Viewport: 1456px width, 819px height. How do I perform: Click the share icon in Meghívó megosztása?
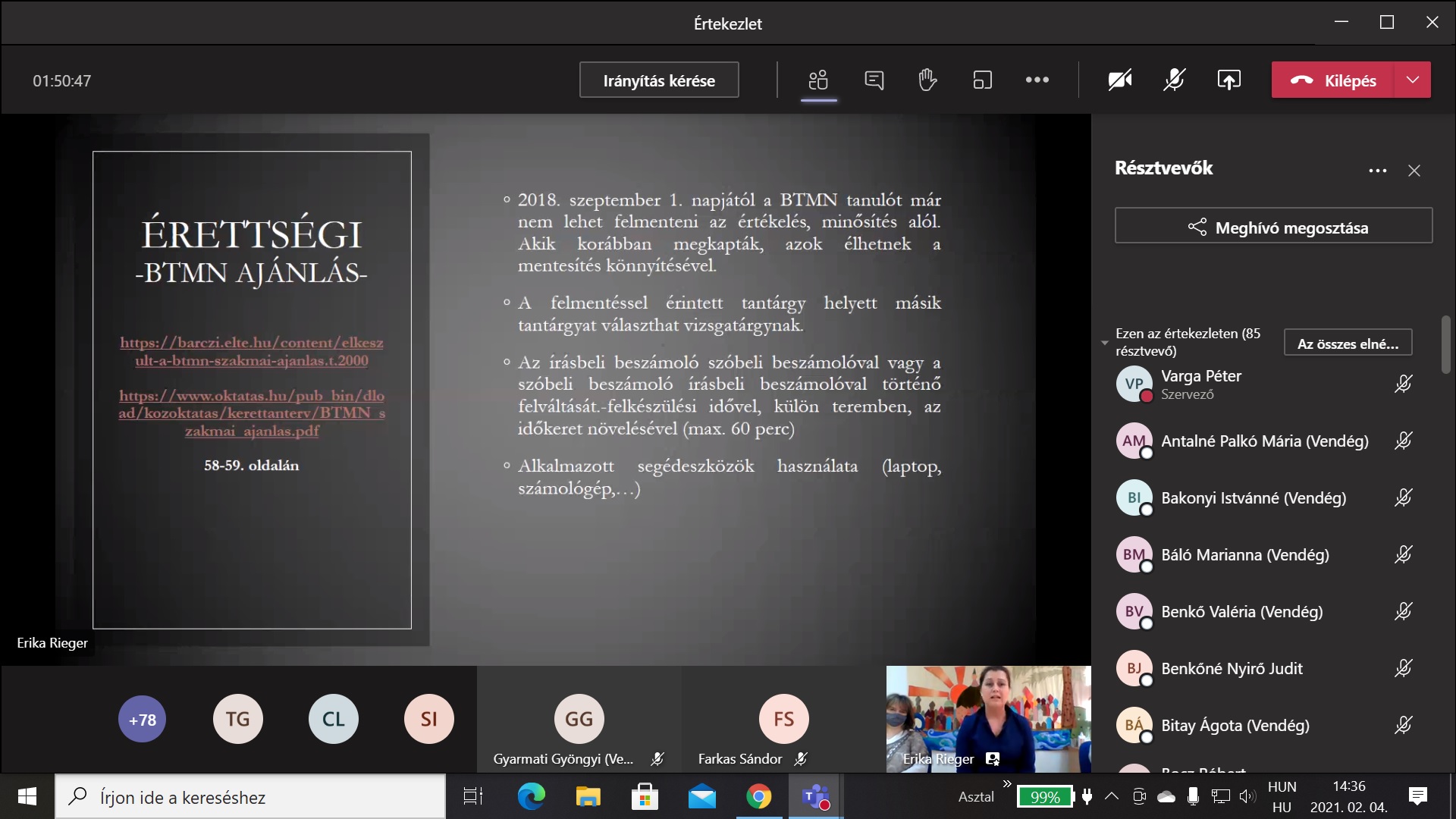click(1197, 227)
